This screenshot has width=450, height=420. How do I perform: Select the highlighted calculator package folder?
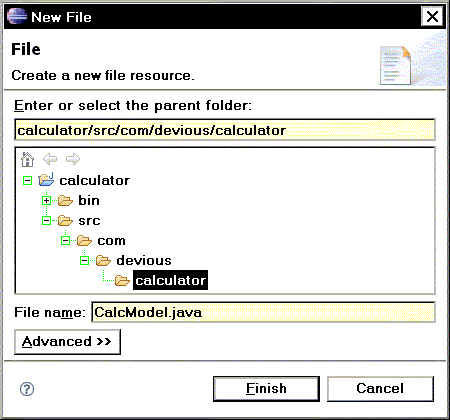click(170, 280)
